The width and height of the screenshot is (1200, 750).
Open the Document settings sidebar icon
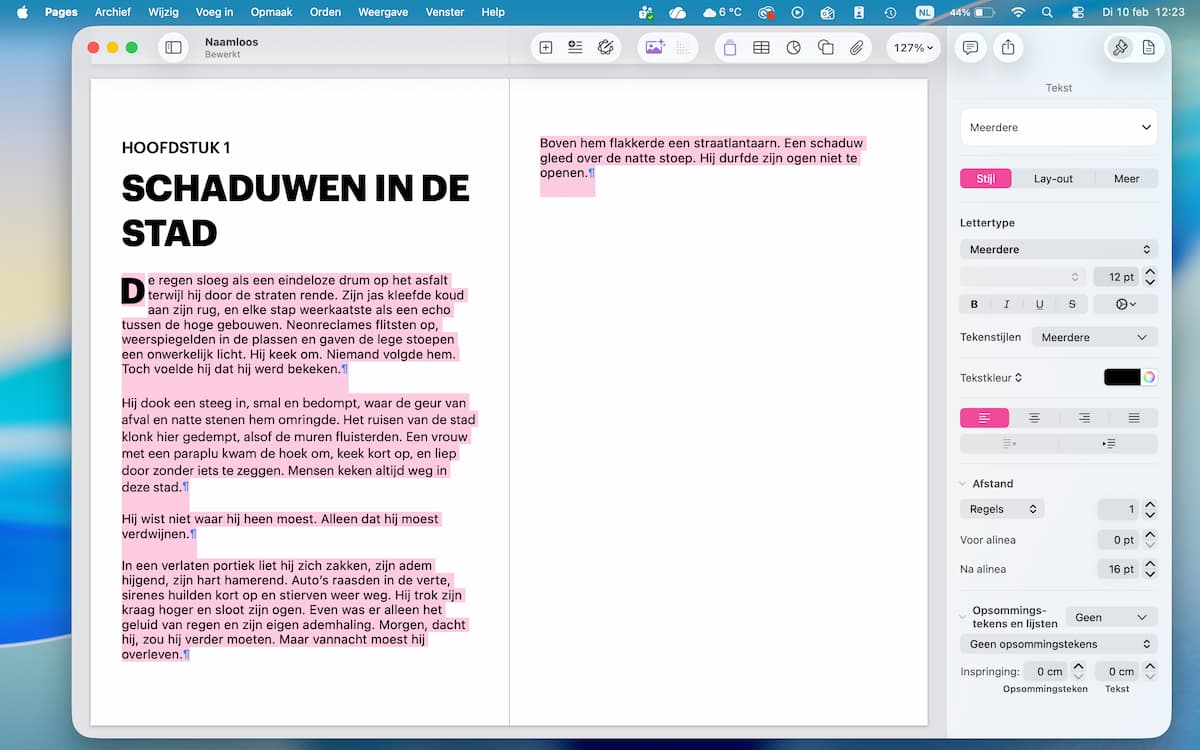point(1148,47)
